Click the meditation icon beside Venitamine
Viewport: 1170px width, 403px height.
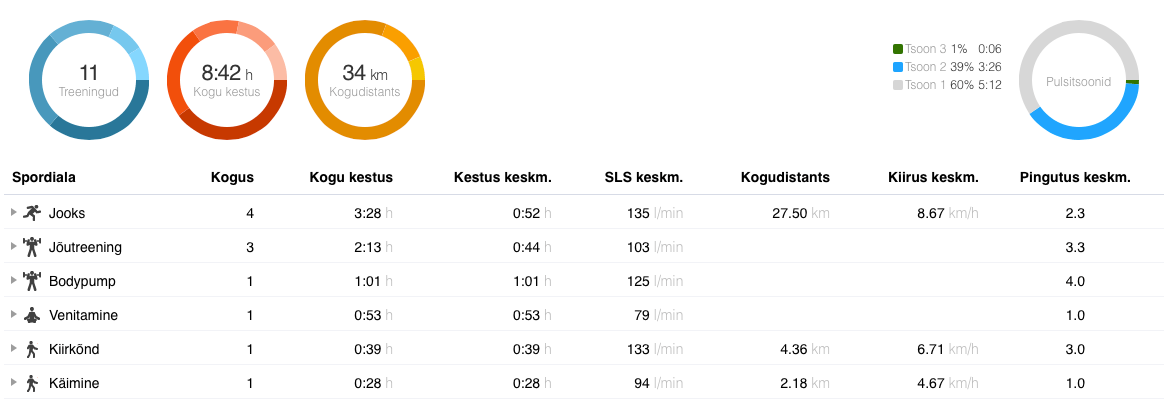pos(32,315)
